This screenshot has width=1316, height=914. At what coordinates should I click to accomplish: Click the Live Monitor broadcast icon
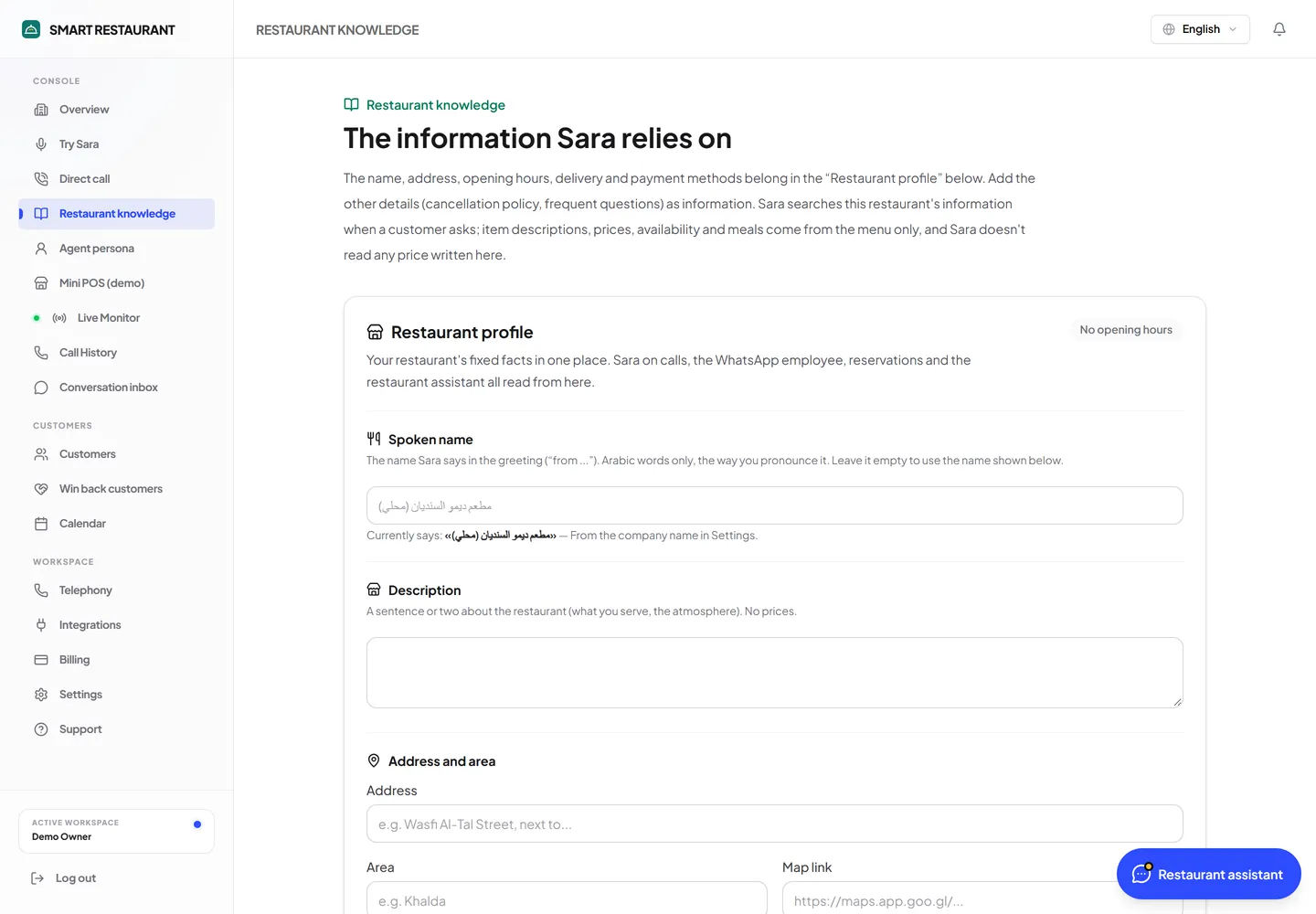(x=59, y=318)
